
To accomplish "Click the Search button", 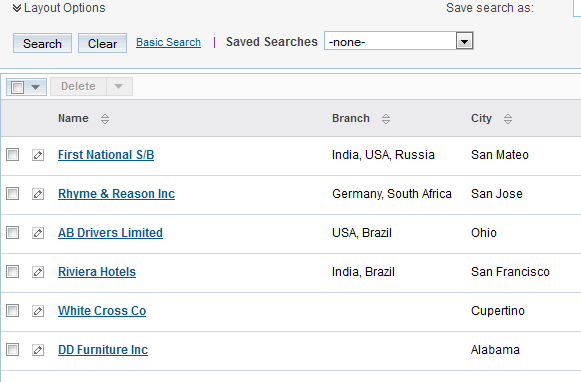I will coord(42,43).
